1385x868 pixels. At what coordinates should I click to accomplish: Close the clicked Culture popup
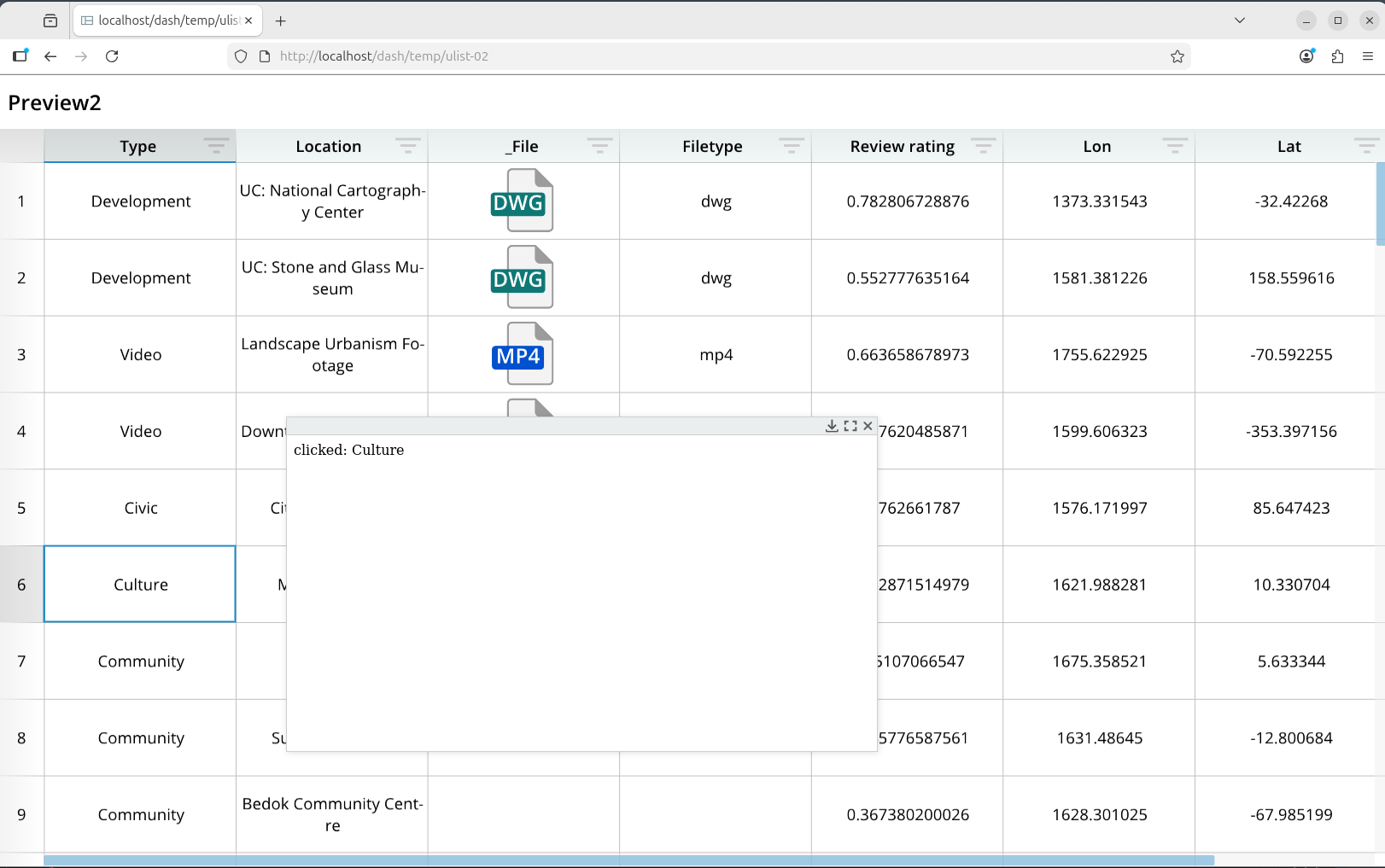pos(868,426)
